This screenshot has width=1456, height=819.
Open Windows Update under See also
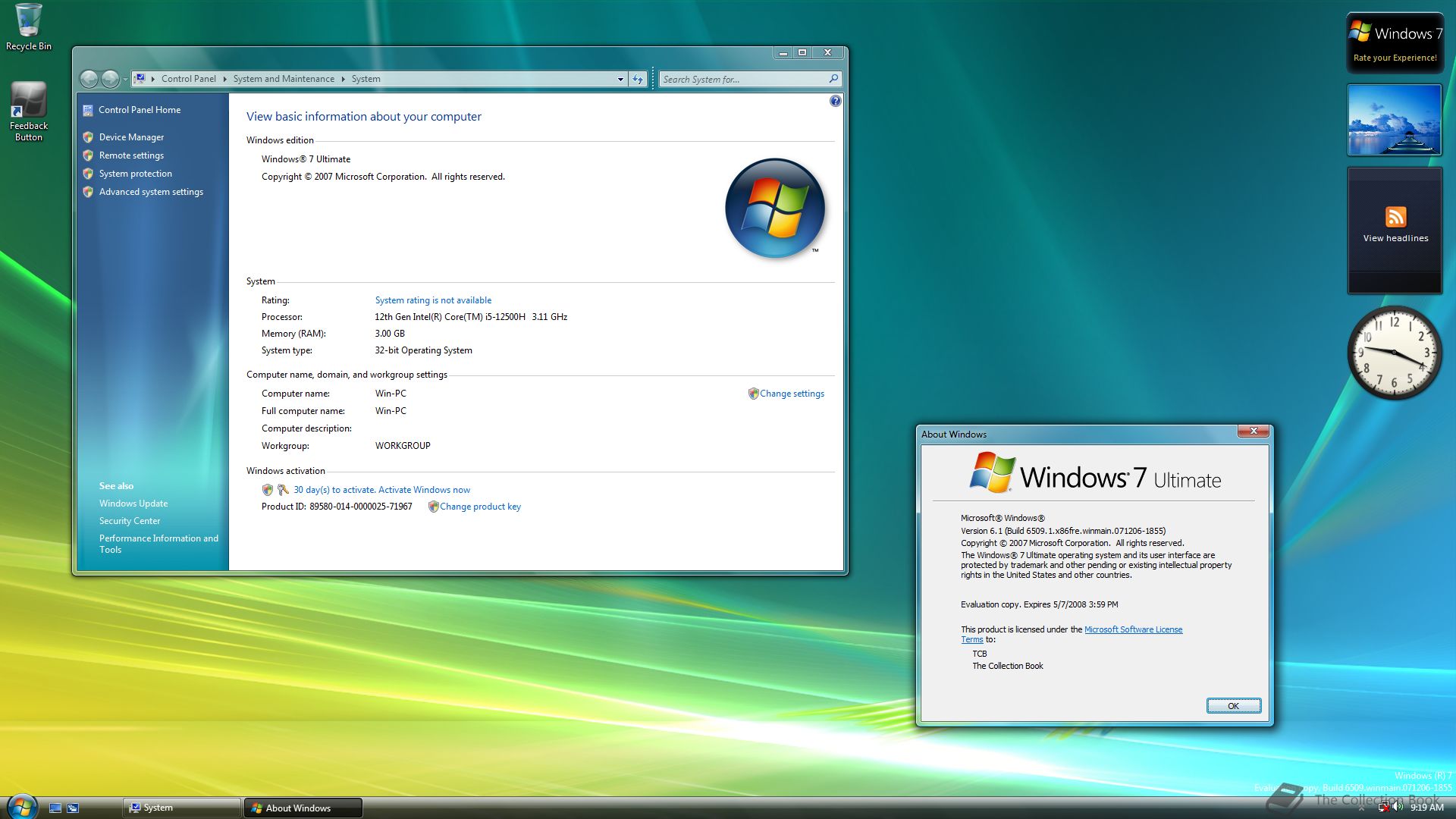(x=133, y=504)
